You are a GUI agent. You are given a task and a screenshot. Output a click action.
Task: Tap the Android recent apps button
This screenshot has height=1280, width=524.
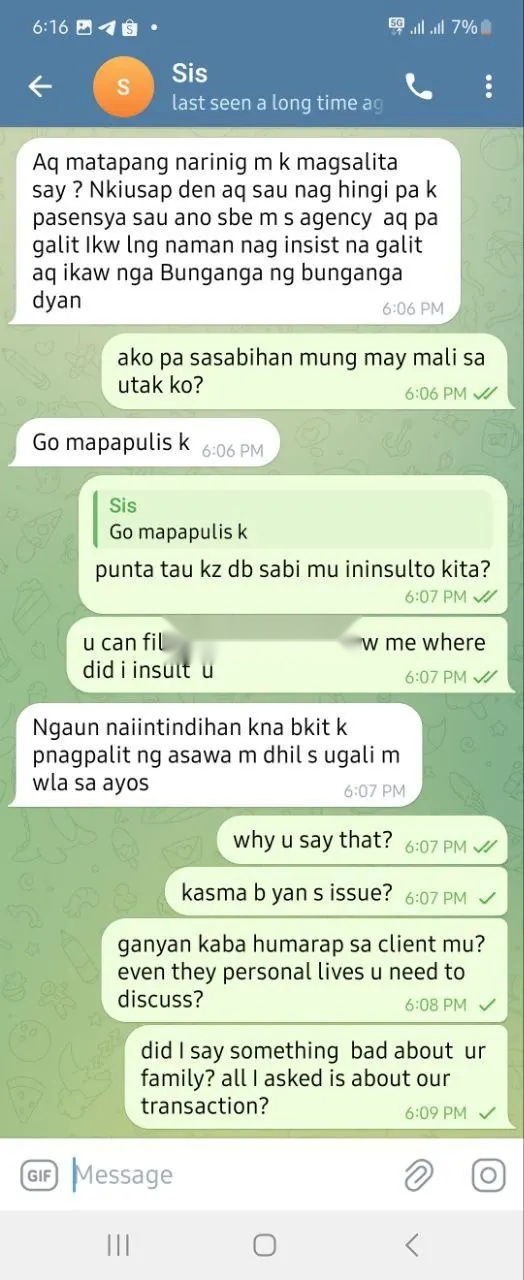[118, 1244]
